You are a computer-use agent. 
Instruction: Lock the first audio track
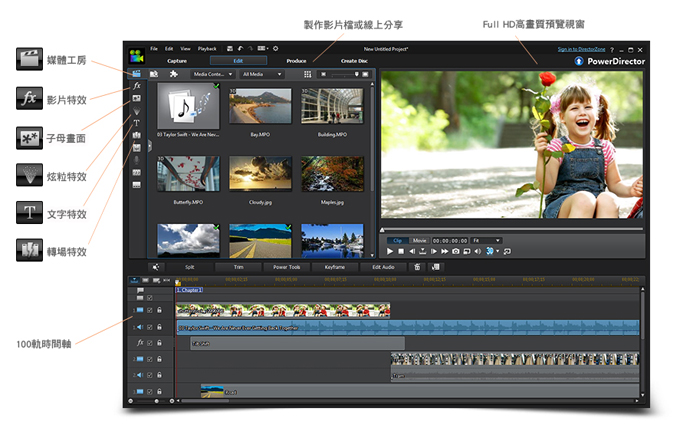pyautogui.click(x=159, y=326)
